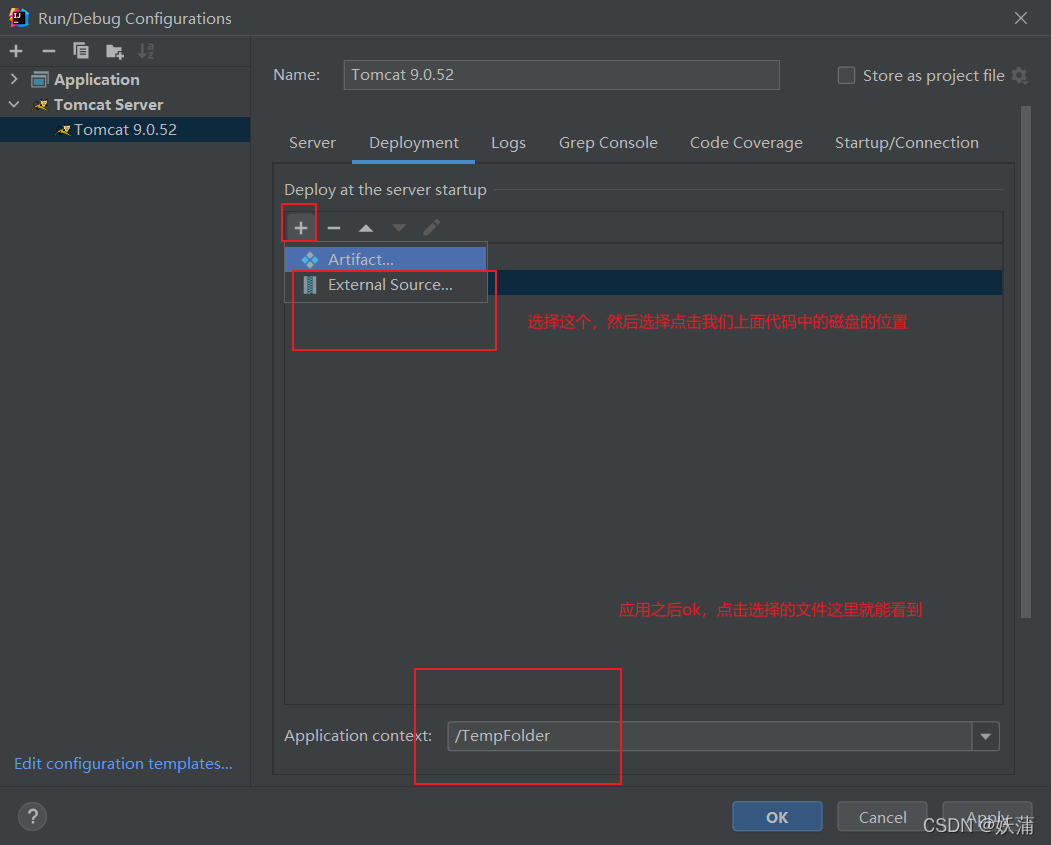Image resolution: width=1051 pixels, height=845 pixels.
Task: Click the IntelliJ icon in title bar
Action: [19, 18]
